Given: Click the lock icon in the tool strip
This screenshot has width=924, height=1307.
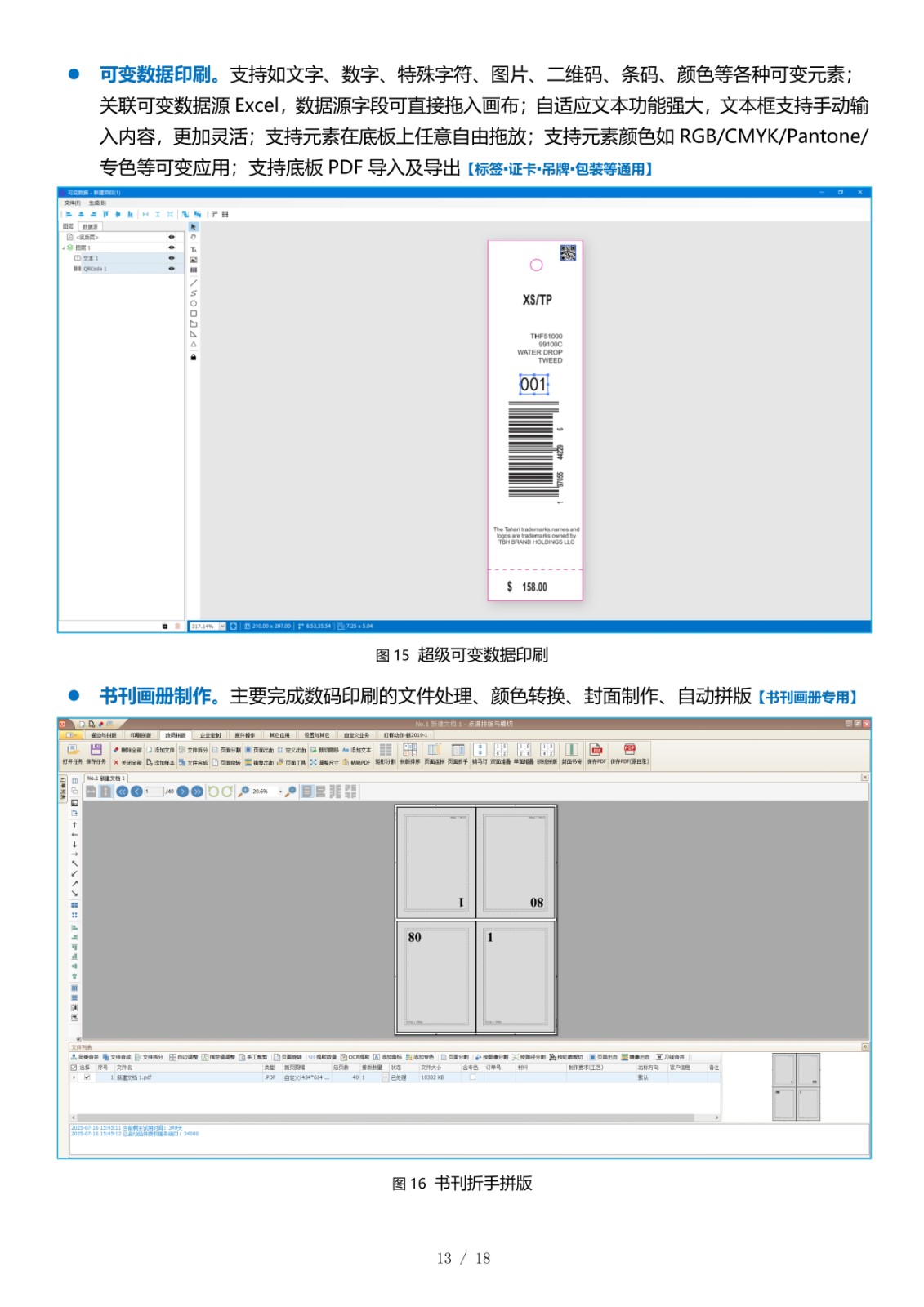Looking at the screenshot, I should pos(194,357).
